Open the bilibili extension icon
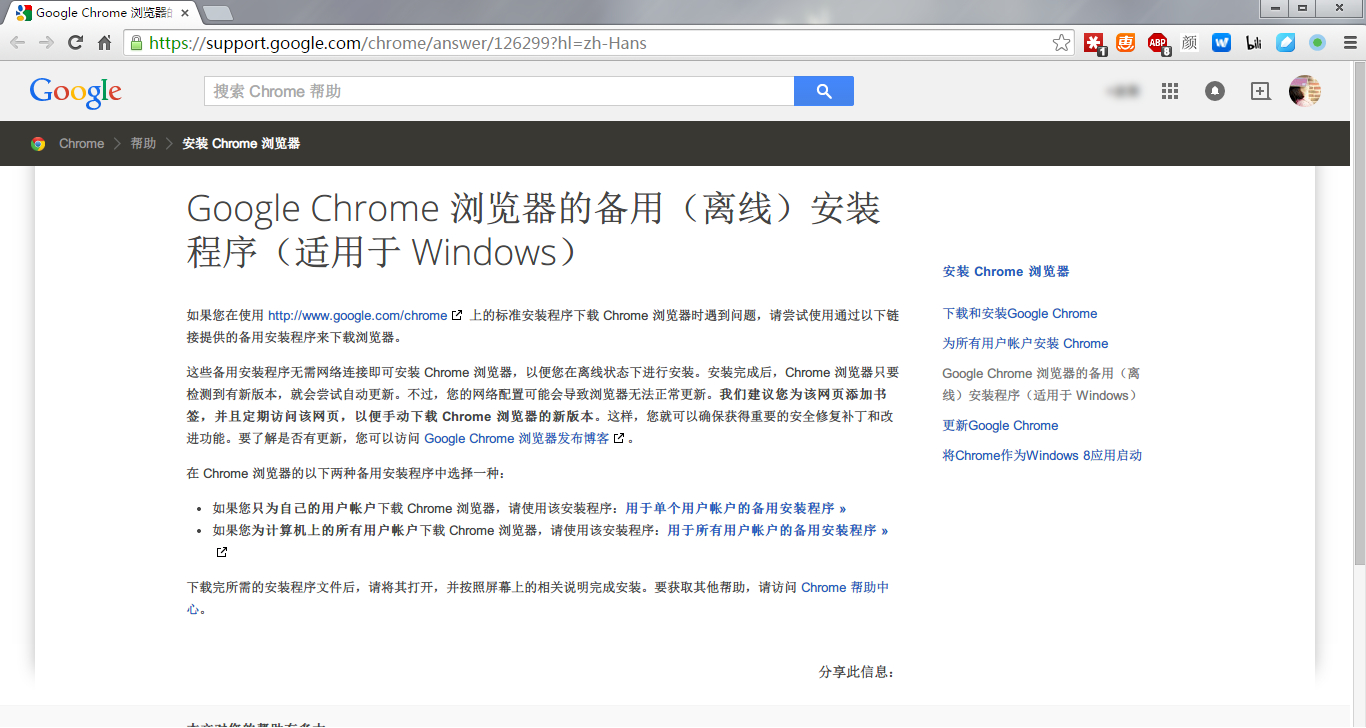Screen dimensions: 1366x728 1253,43
